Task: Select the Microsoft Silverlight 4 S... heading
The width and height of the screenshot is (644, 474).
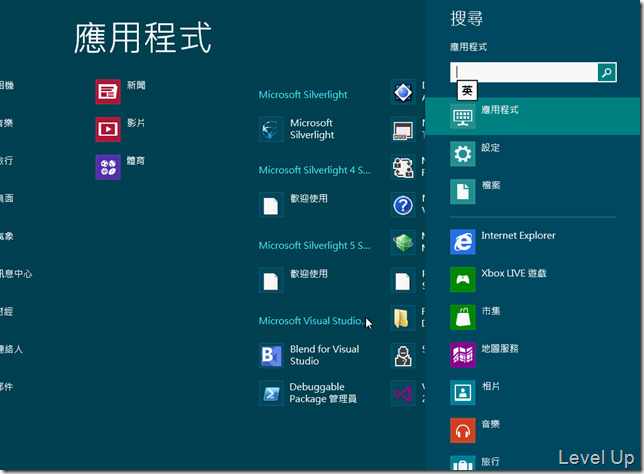Action: (315, 170)
